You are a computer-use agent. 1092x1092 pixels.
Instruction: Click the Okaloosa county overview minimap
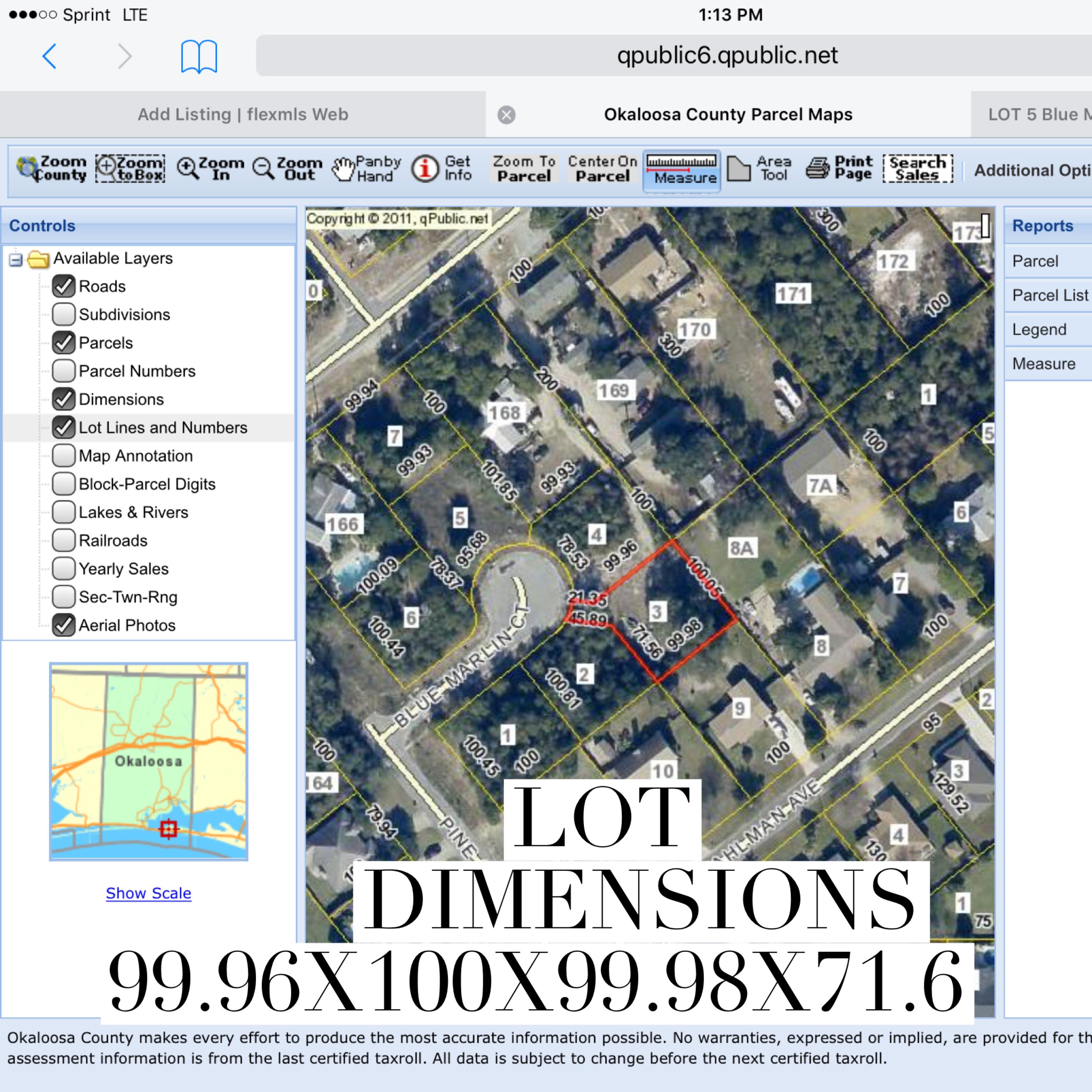coord(149,762)
